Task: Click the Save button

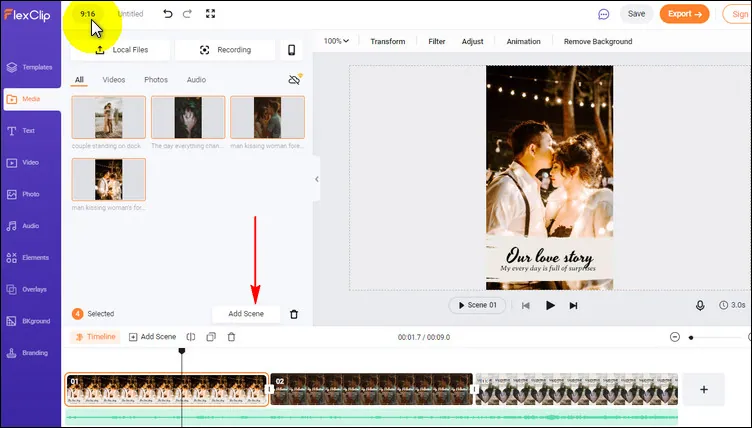Action: pyautogui.click(x=636, y=14)
